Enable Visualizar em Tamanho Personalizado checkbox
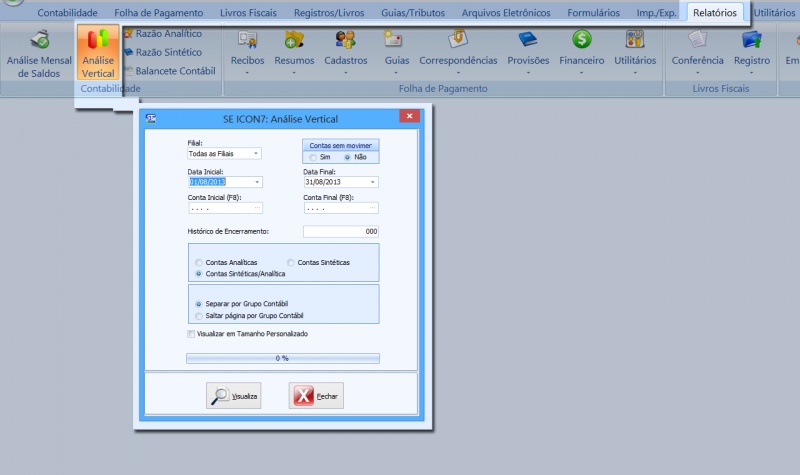 click(191, 333)
